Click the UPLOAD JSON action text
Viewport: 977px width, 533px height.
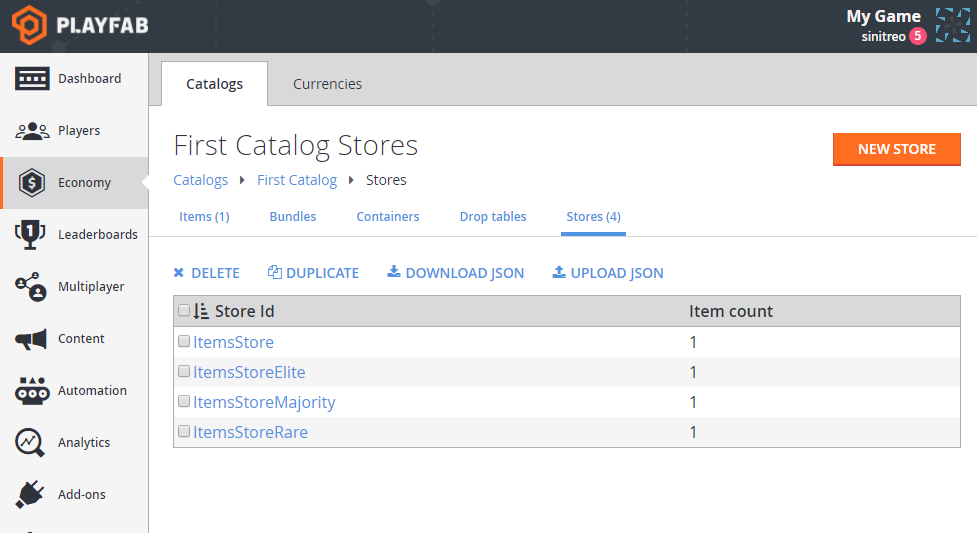pos(617,273)
